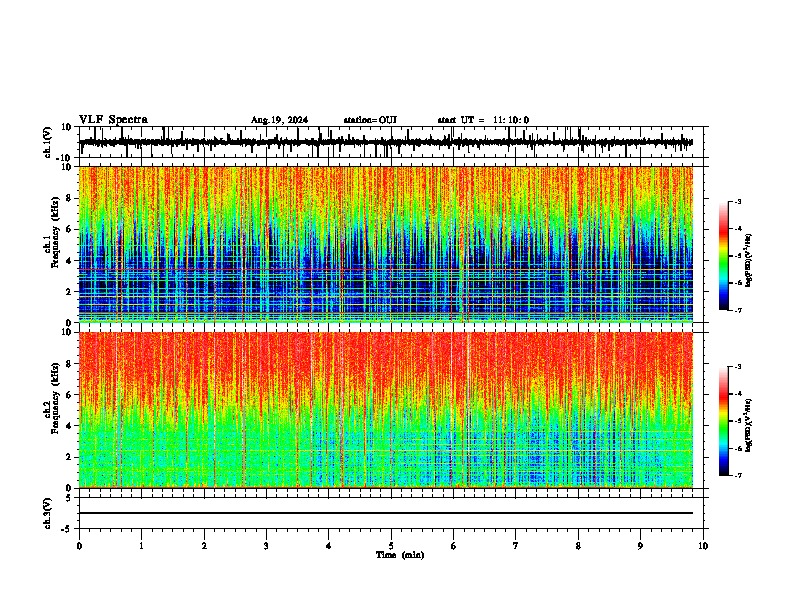This screenshot has width=792, height=612.
Task: Click the '-7' tick on ch.1 colorbar
Action: click(737, 310)
